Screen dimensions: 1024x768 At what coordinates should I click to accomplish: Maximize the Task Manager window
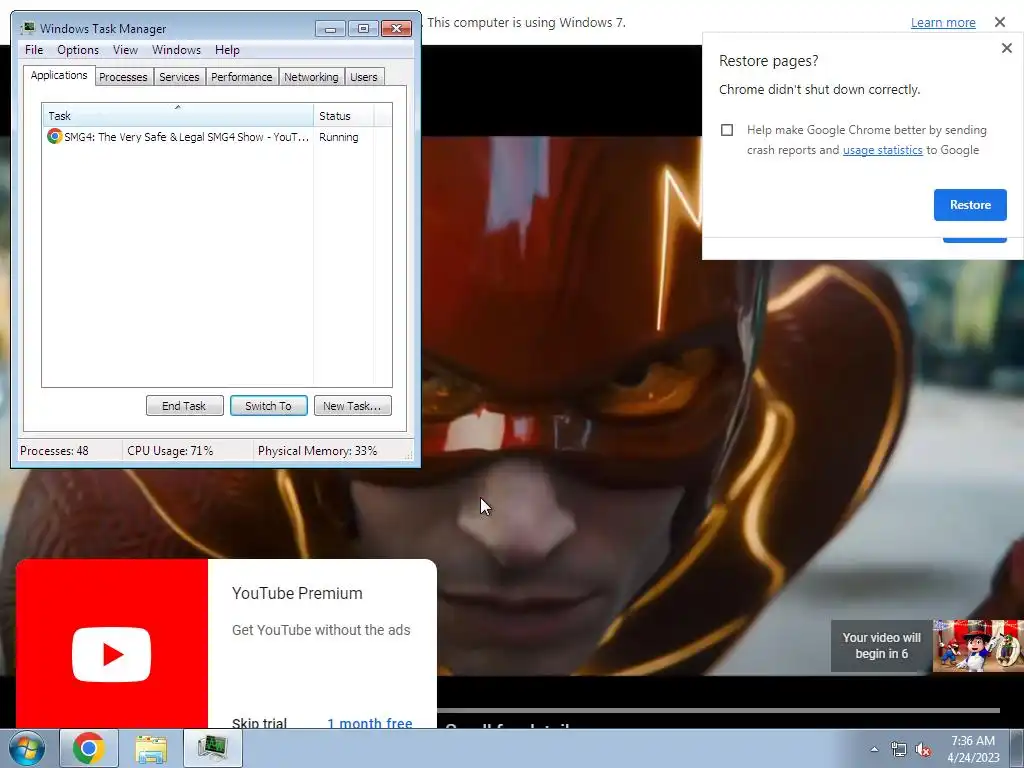[363, 29]
